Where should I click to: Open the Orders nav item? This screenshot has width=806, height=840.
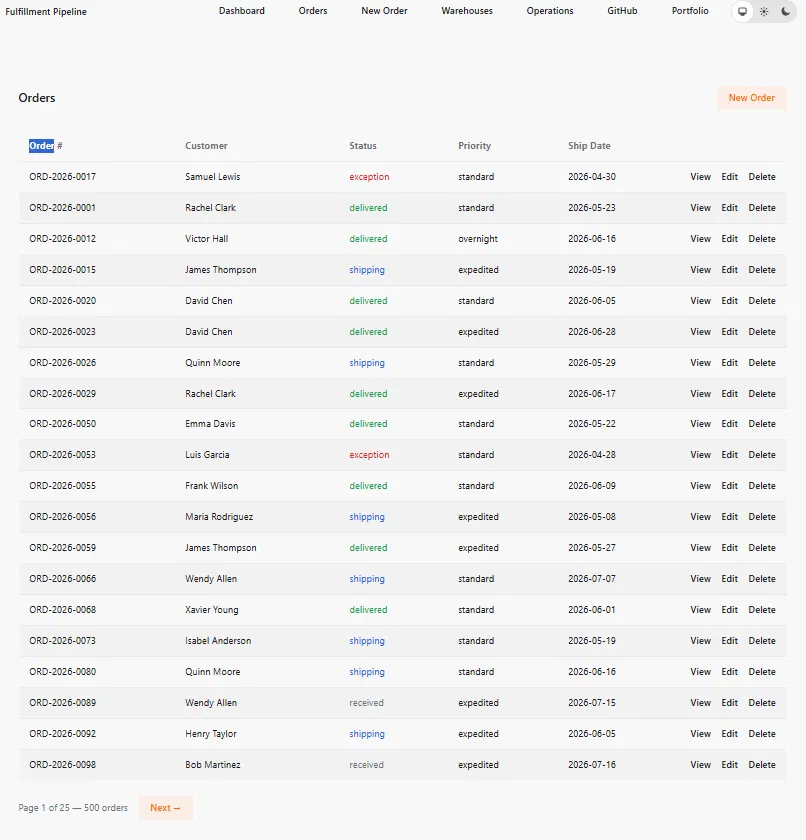click(313, 11)
